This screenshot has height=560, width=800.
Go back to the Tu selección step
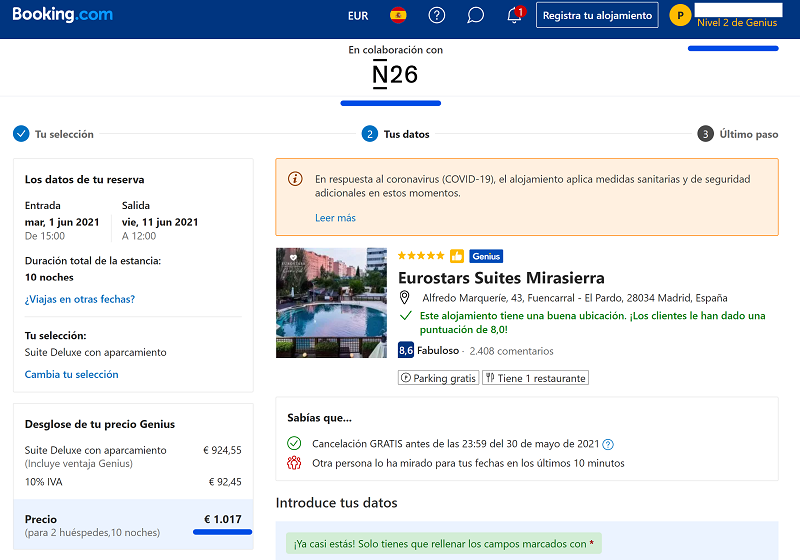click(64, 134)
